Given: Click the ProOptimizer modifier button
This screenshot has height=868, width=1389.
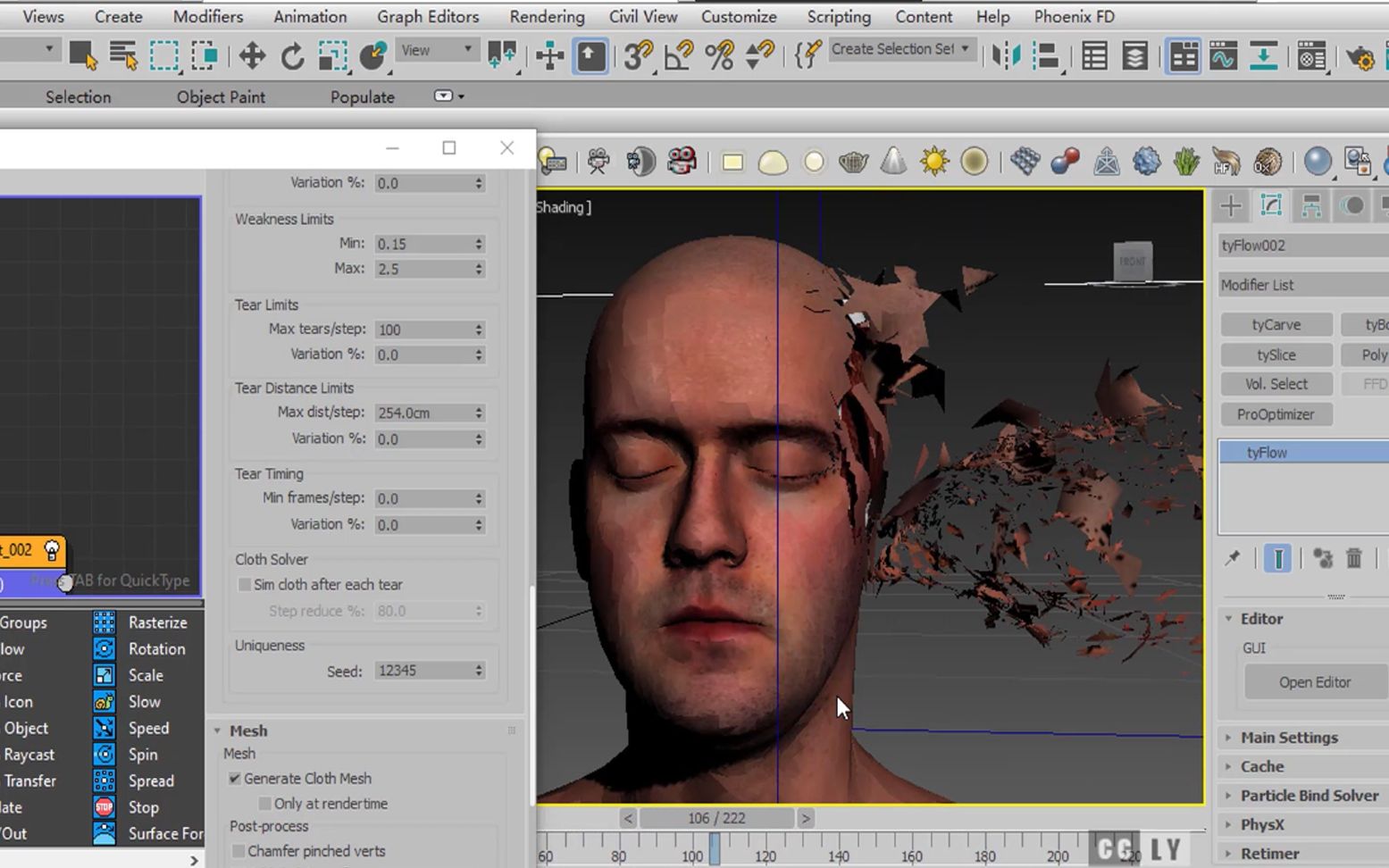Looking at the screenshot, I should tap(1276, 414).
